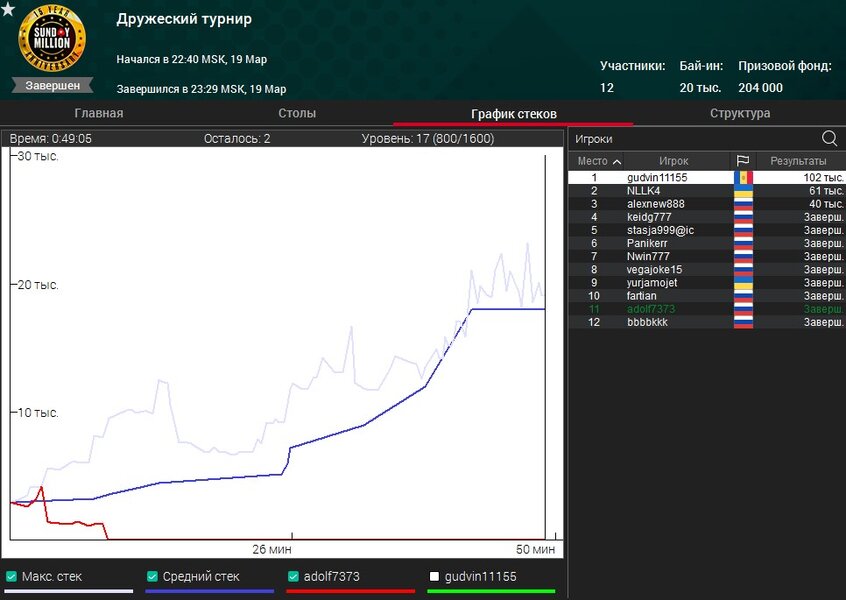Click the flag icon beside NLLK4
The width and height of the screenshot is (846, 600).
click(x=743, y=191)
